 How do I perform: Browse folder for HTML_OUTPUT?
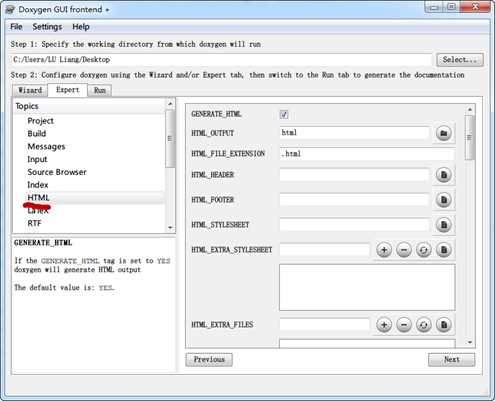coord(443,133)
